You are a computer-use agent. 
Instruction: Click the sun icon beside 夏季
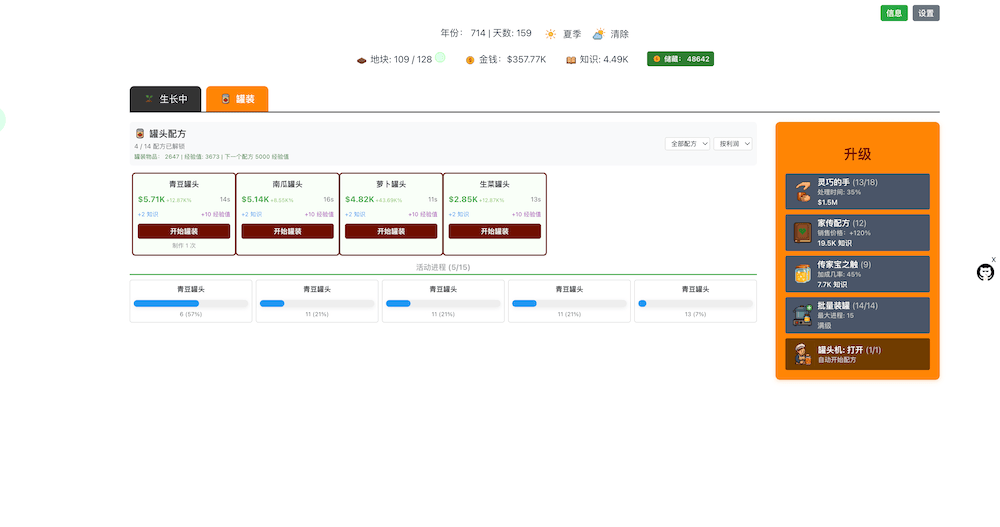tap(550, 34)
